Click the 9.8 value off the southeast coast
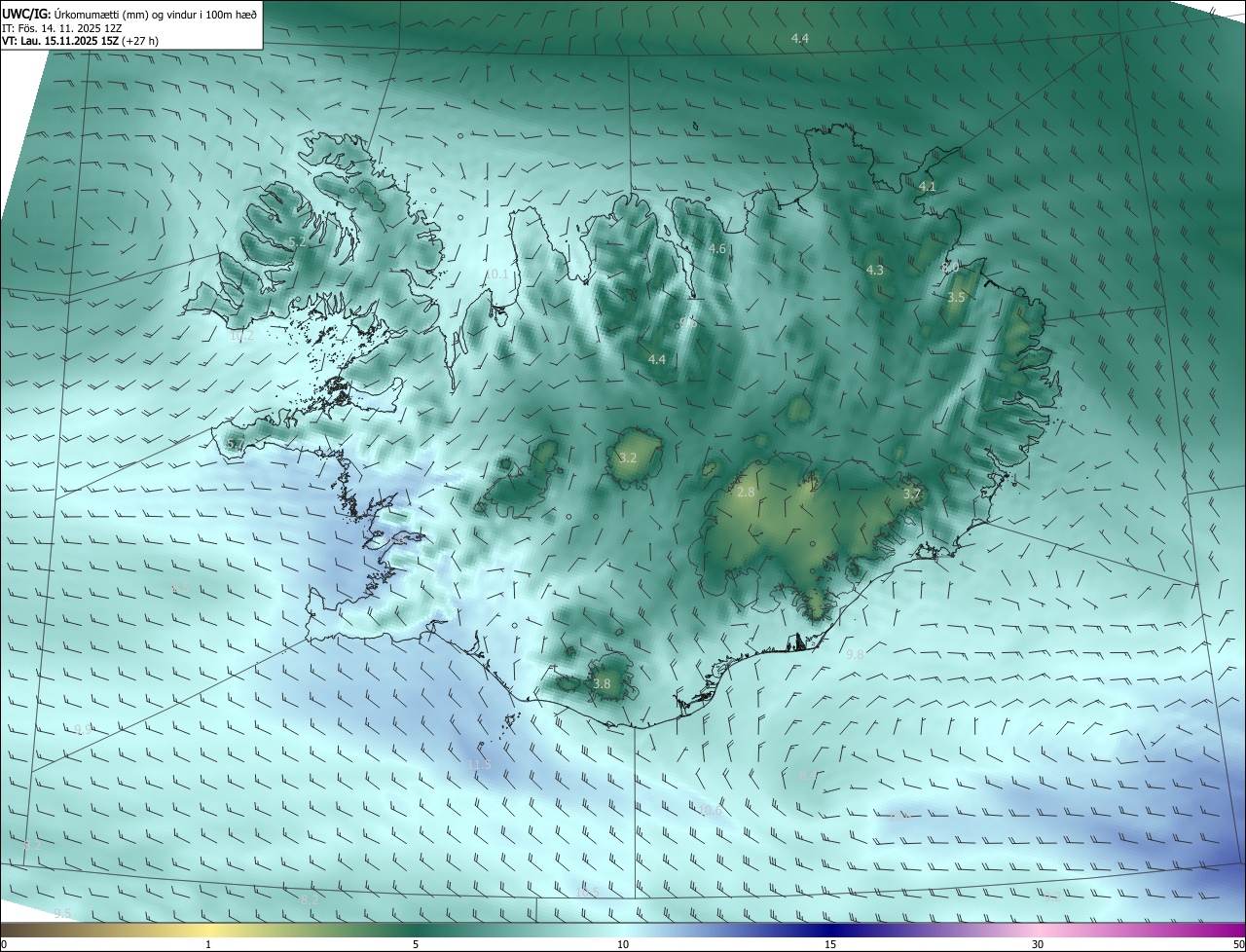1246x952 pixels. [x=855, y=655]
